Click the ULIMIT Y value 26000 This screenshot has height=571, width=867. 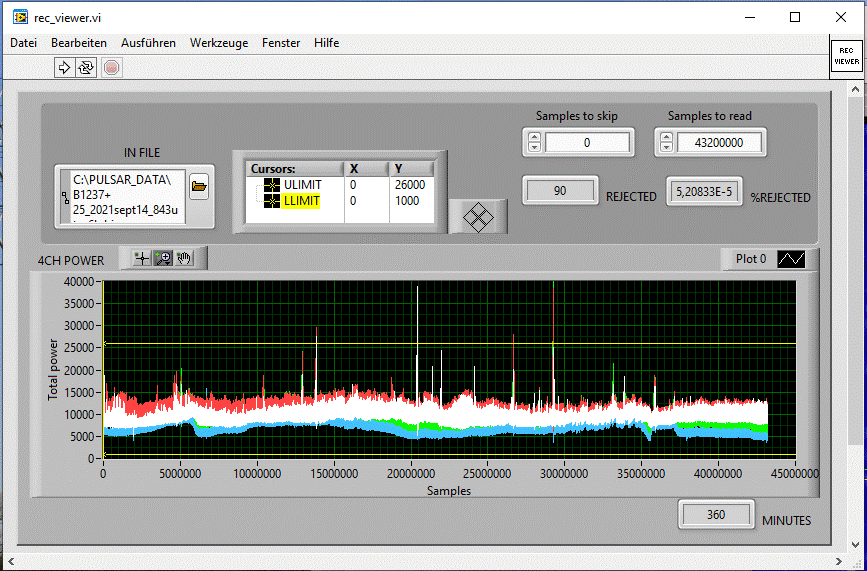[410, 185]
